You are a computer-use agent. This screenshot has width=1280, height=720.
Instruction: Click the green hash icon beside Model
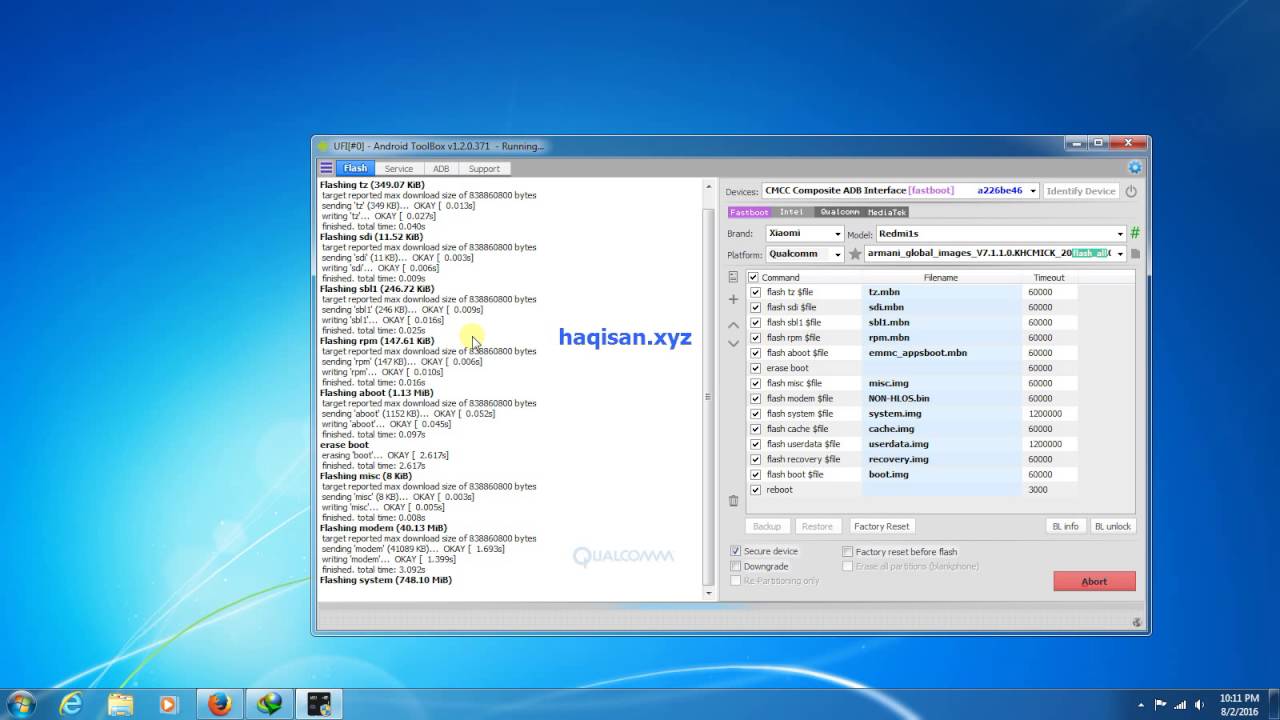click(1135, 233)
